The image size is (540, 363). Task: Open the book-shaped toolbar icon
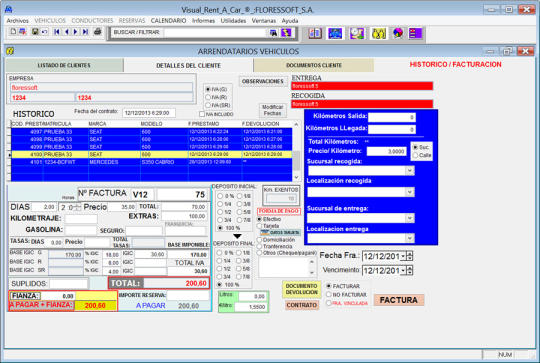pyautogui.click(x=315, y=33)
